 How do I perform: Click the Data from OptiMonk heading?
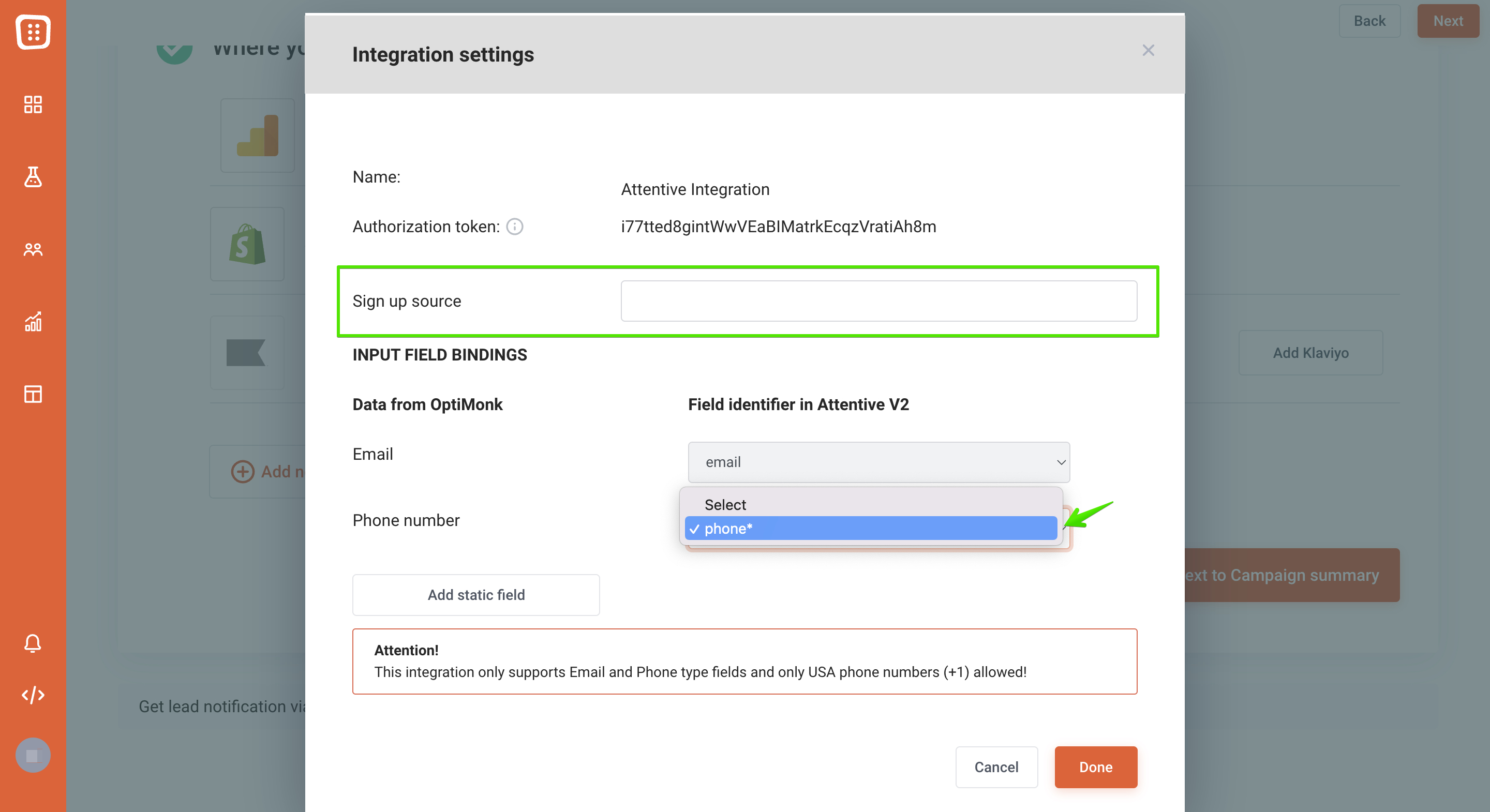pos(427,404)
